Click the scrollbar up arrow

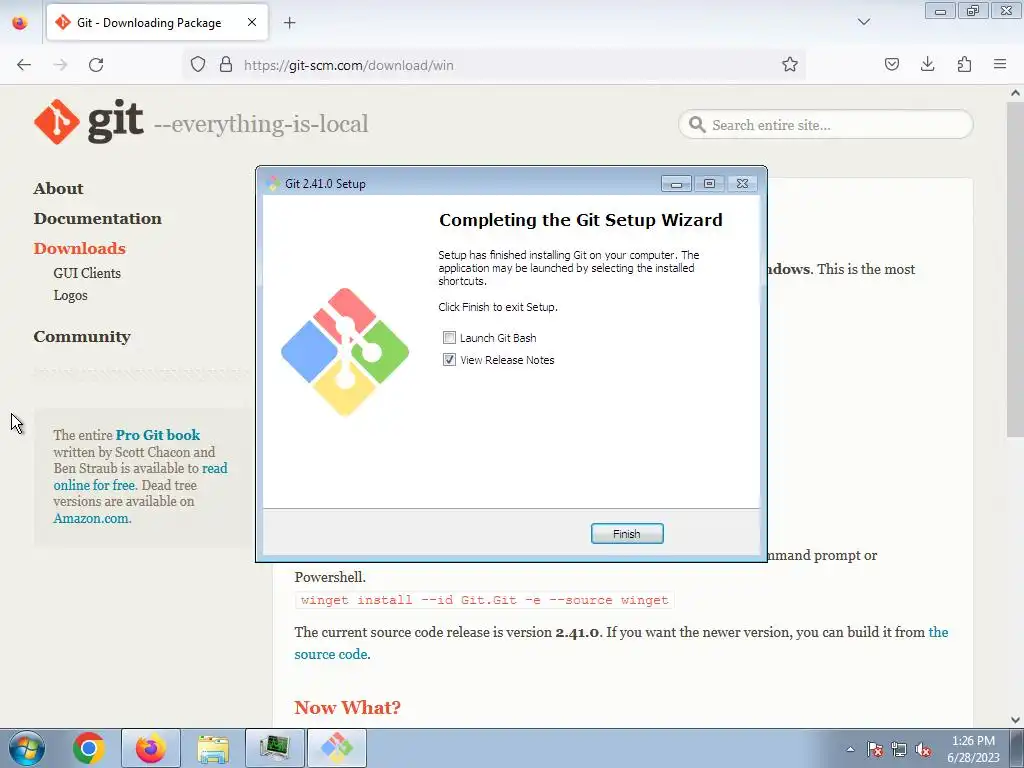click(1015, 93)
